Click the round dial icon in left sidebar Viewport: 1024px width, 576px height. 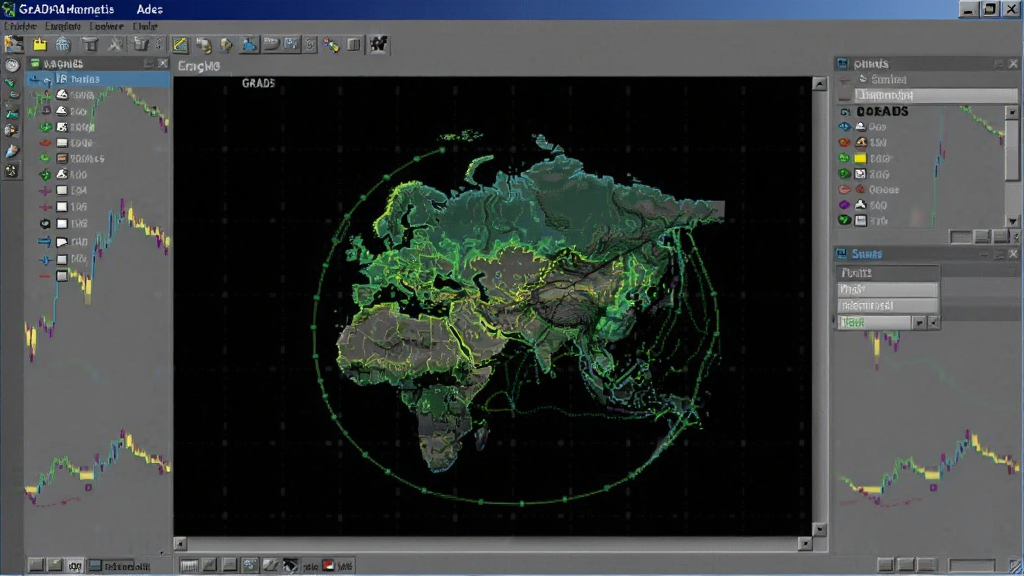pos(12,64)
